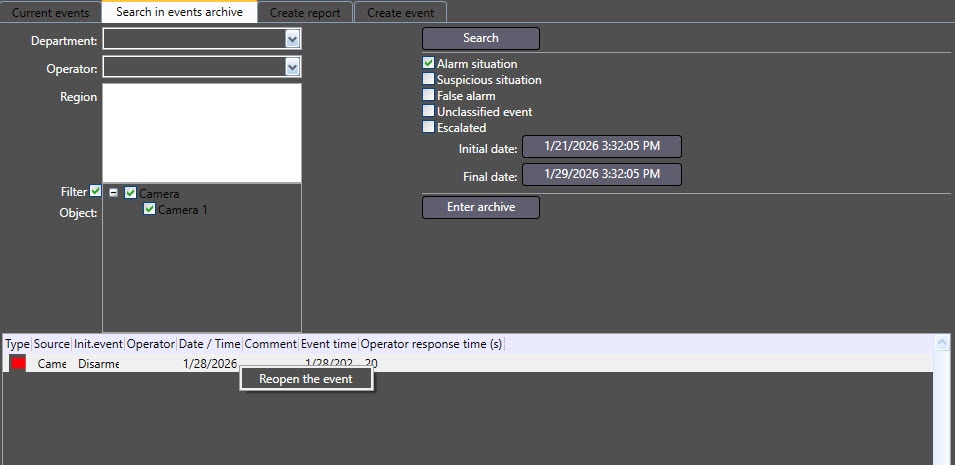This screenshot has height=465, width=955.
Task: Click the Final date field
Action: pos(601,174)
